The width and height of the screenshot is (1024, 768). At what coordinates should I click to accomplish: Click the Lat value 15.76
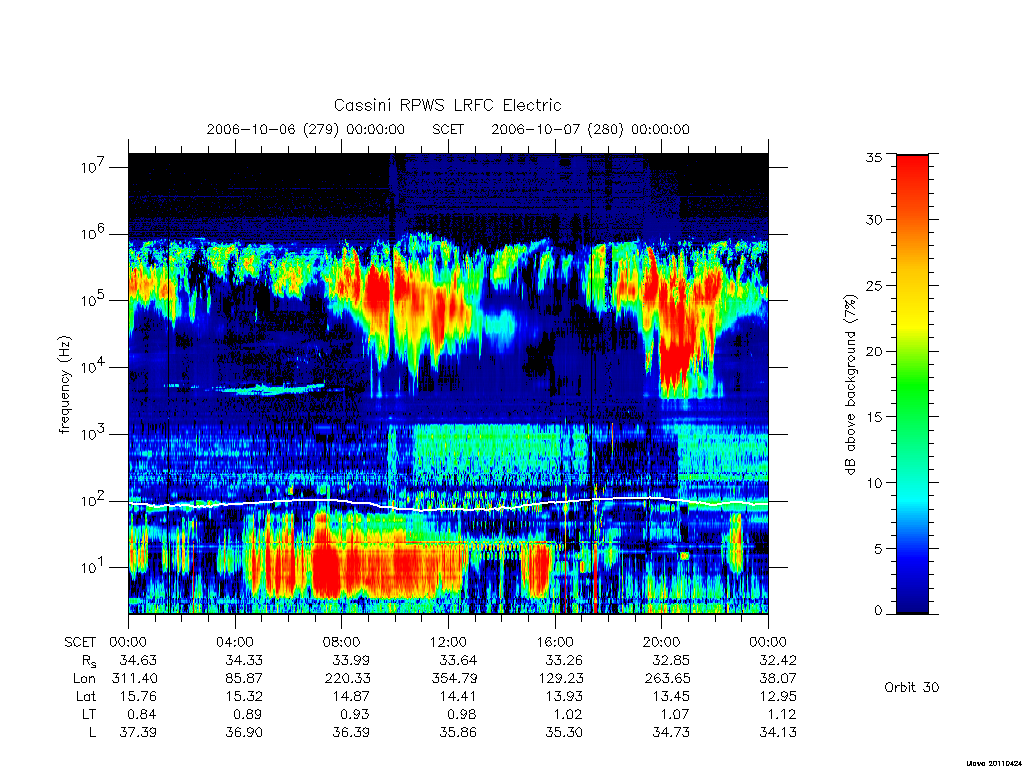tap(138, 696)
